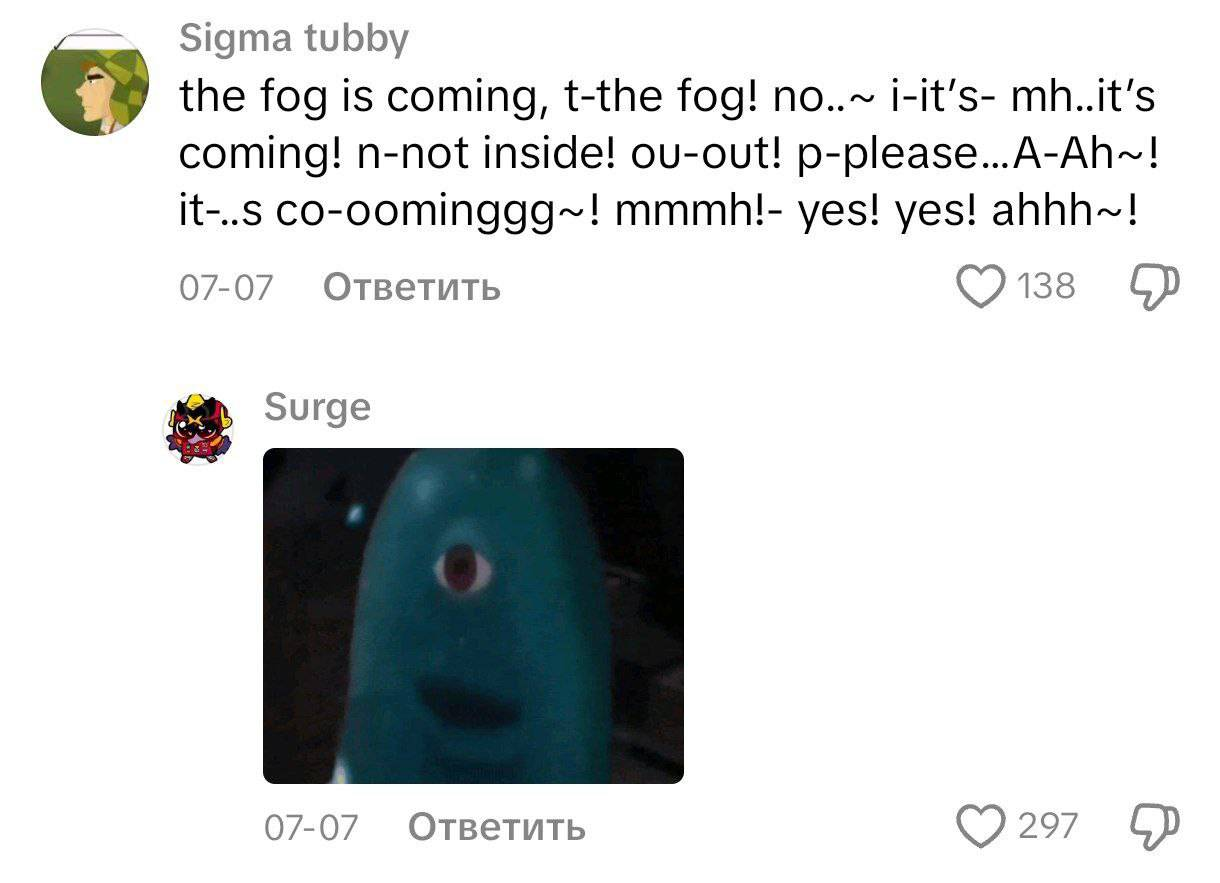Click Ответить under Surge's image reply
This screenshot has width=1220, height=883.
[497, 827]
